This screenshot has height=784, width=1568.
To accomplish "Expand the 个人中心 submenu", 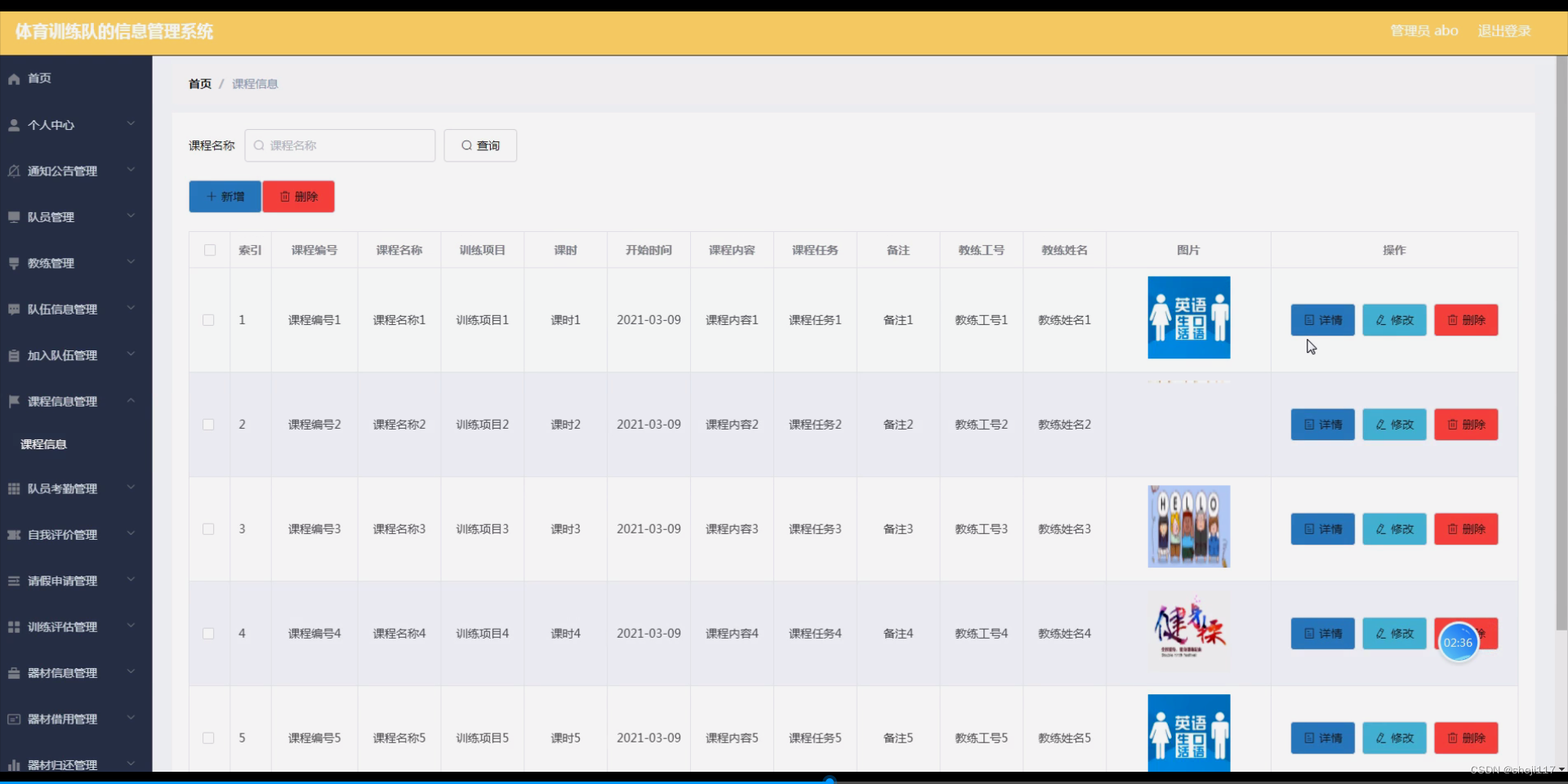I will 131,124.
